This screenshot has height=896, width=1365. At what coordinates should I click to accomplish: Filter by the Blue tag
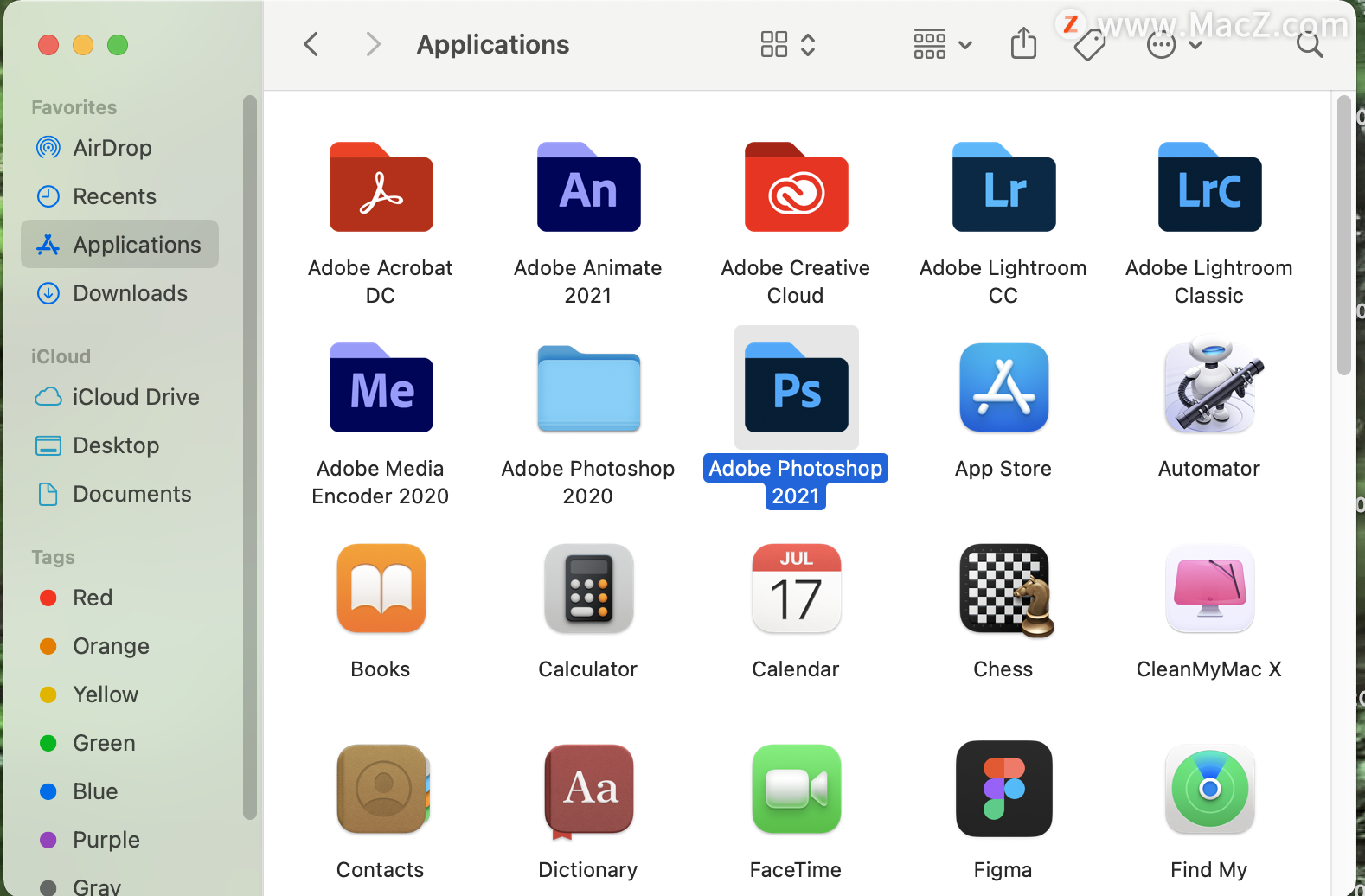(119, 791)
